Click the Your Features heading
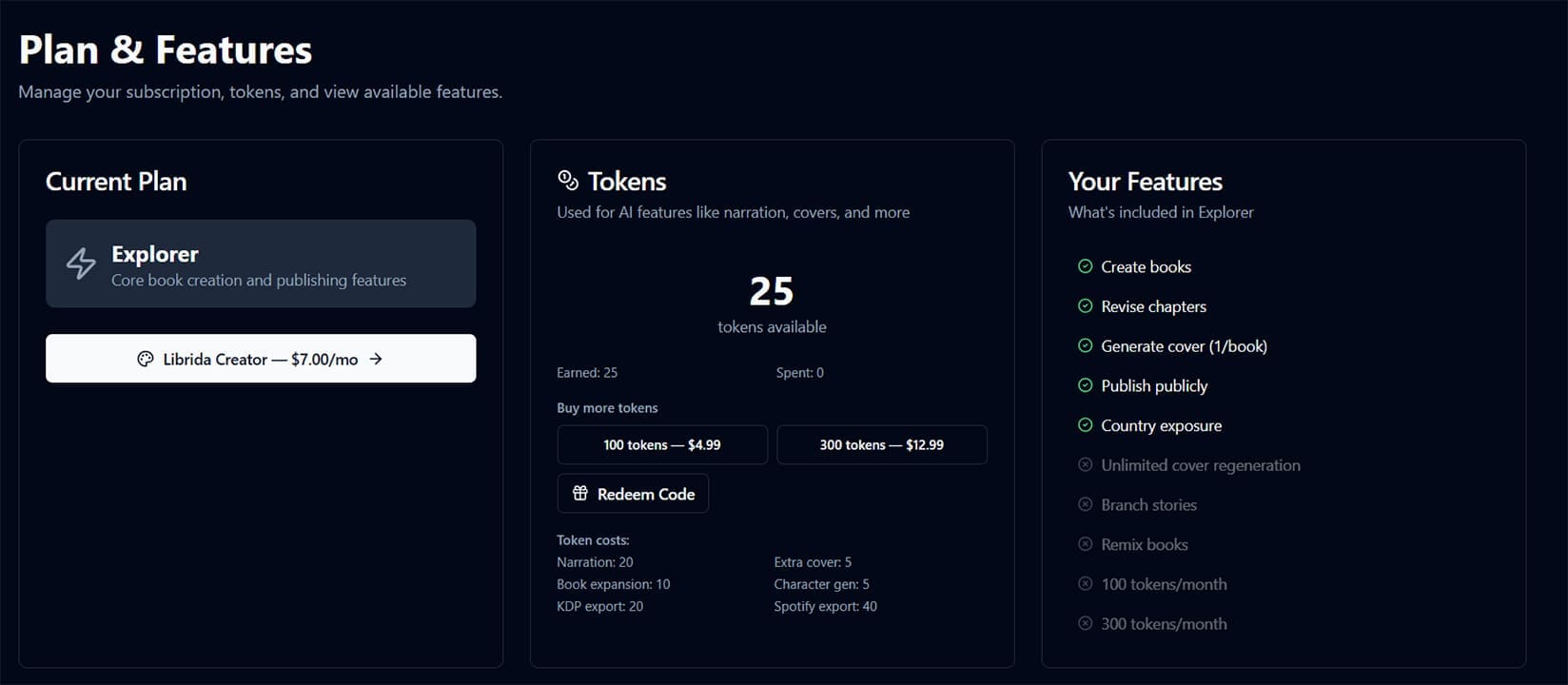 (1146, 181)
